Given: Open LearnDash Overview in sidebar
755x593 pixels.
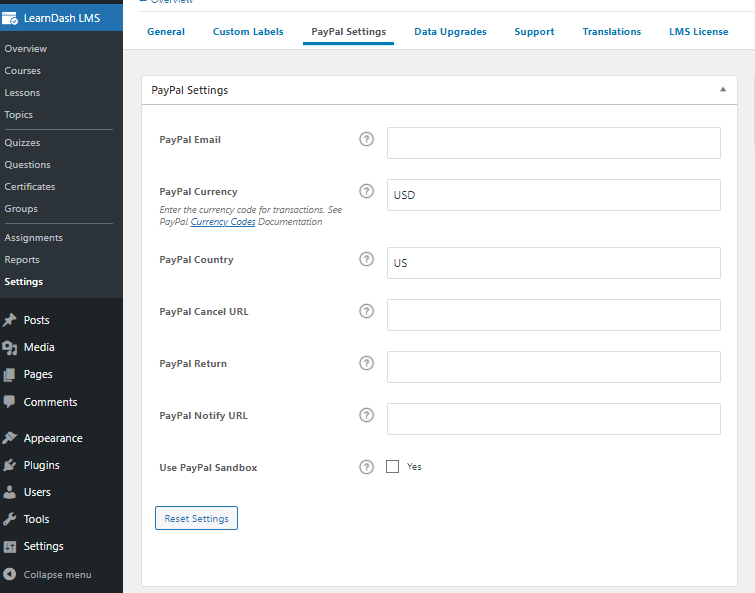Looking at the screenshot, I should pyautogui.click(x=26, y=49).
